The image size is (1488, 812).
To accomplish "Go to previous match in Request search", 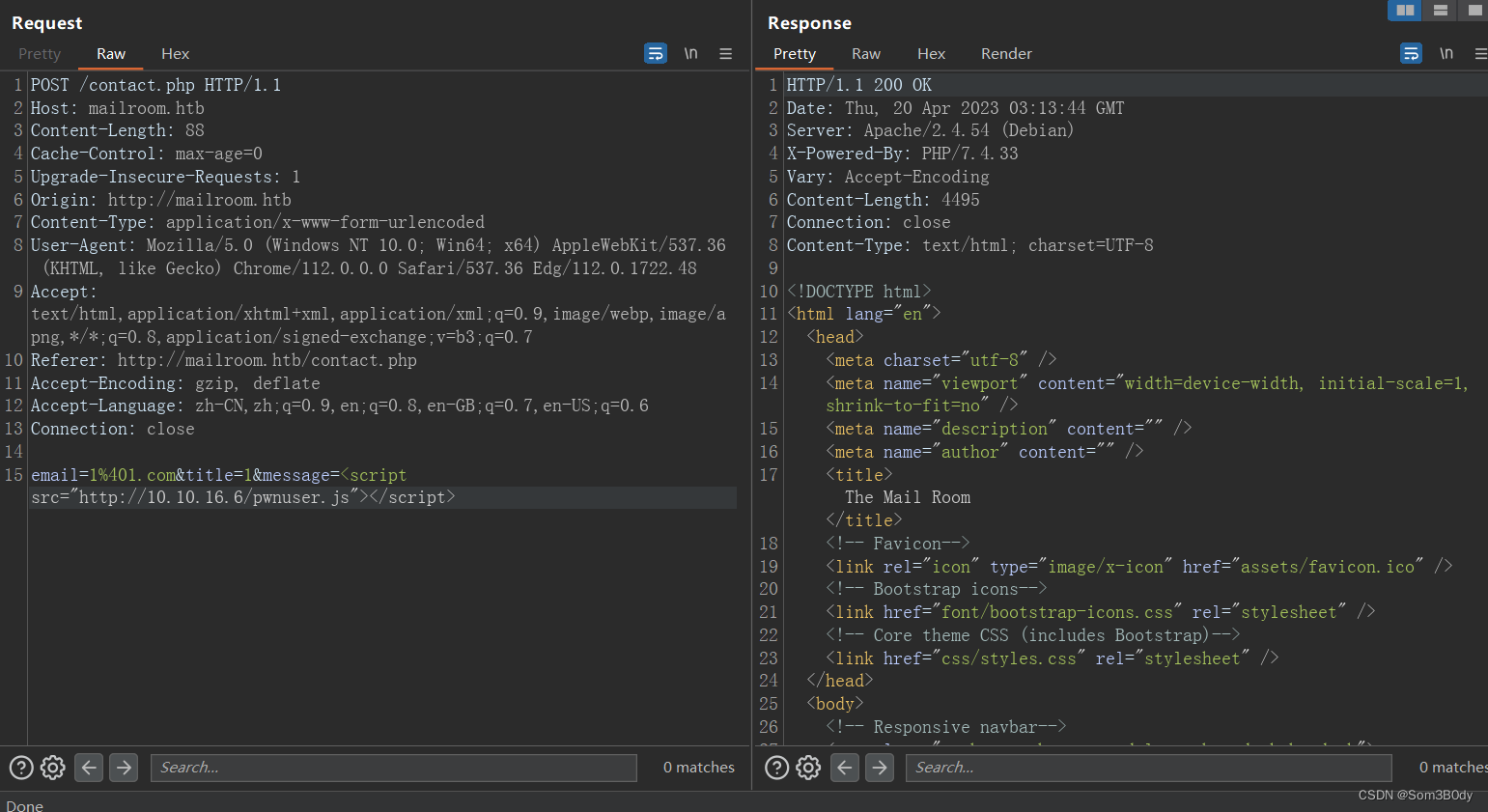I will (89, 768).
